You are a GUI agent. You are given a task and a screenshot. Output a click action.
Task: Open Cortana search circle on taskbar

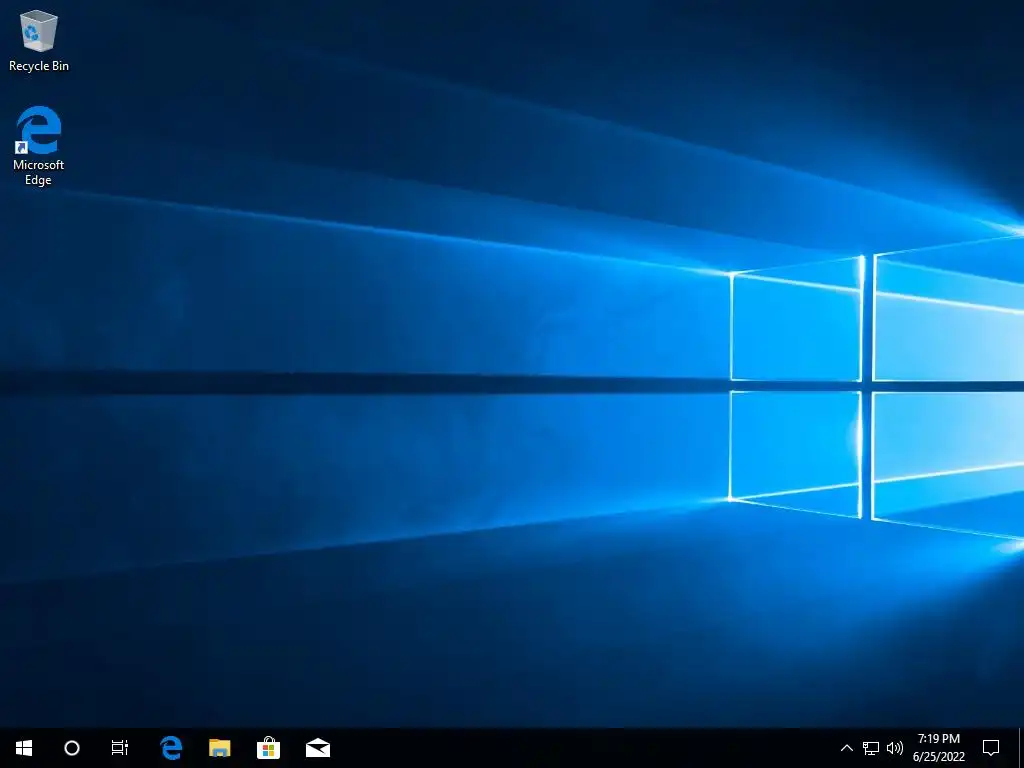click(x=72, y=748)
